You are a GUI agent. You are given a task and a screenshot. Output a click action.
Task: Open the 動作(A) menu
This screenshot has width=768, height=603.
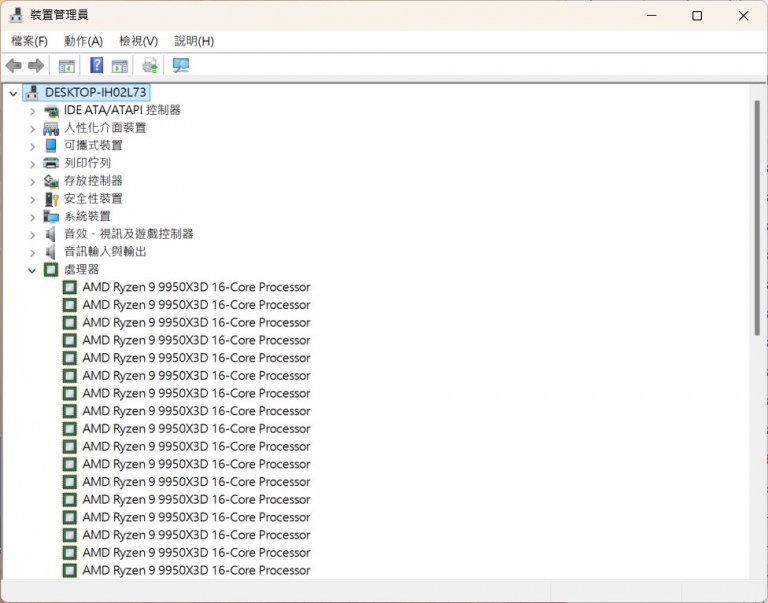[84, 41]
